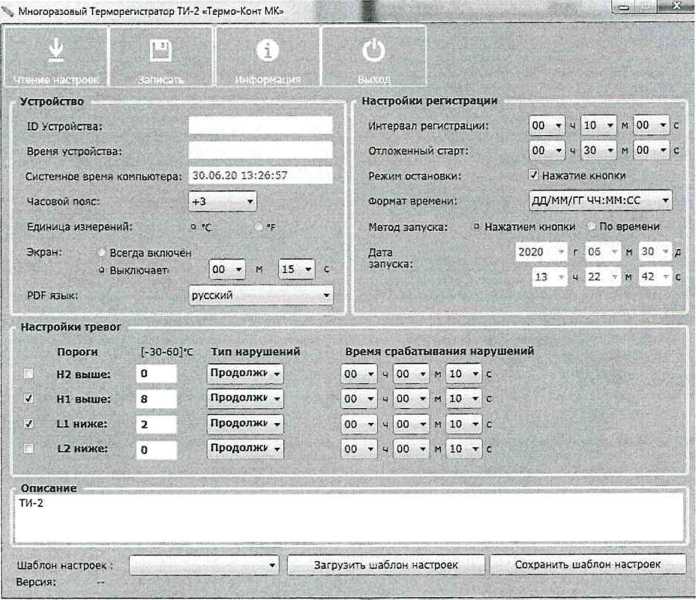Open the Интервал регистрации hours dropdown
The width and height of the screenshot is (696, 600).
pyautogui.click(x=547, y=126)
